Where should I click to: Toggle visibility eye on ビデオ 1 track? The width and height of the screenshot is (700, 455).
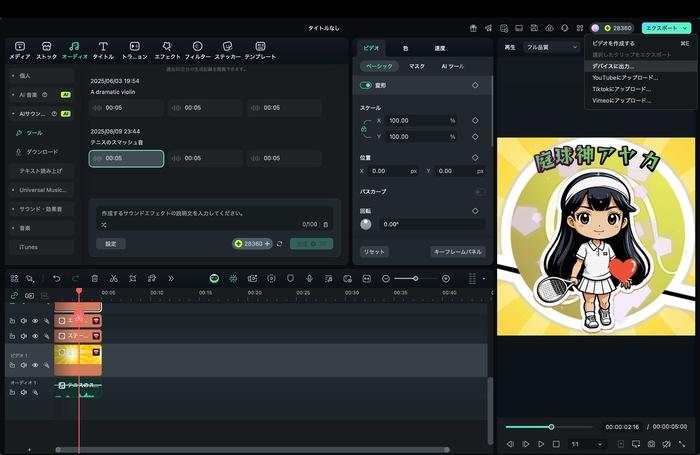(35, 365)
